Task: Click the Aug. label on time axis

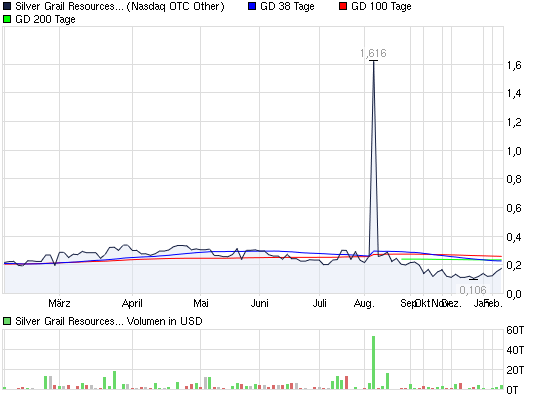Action: coord(364,303)
